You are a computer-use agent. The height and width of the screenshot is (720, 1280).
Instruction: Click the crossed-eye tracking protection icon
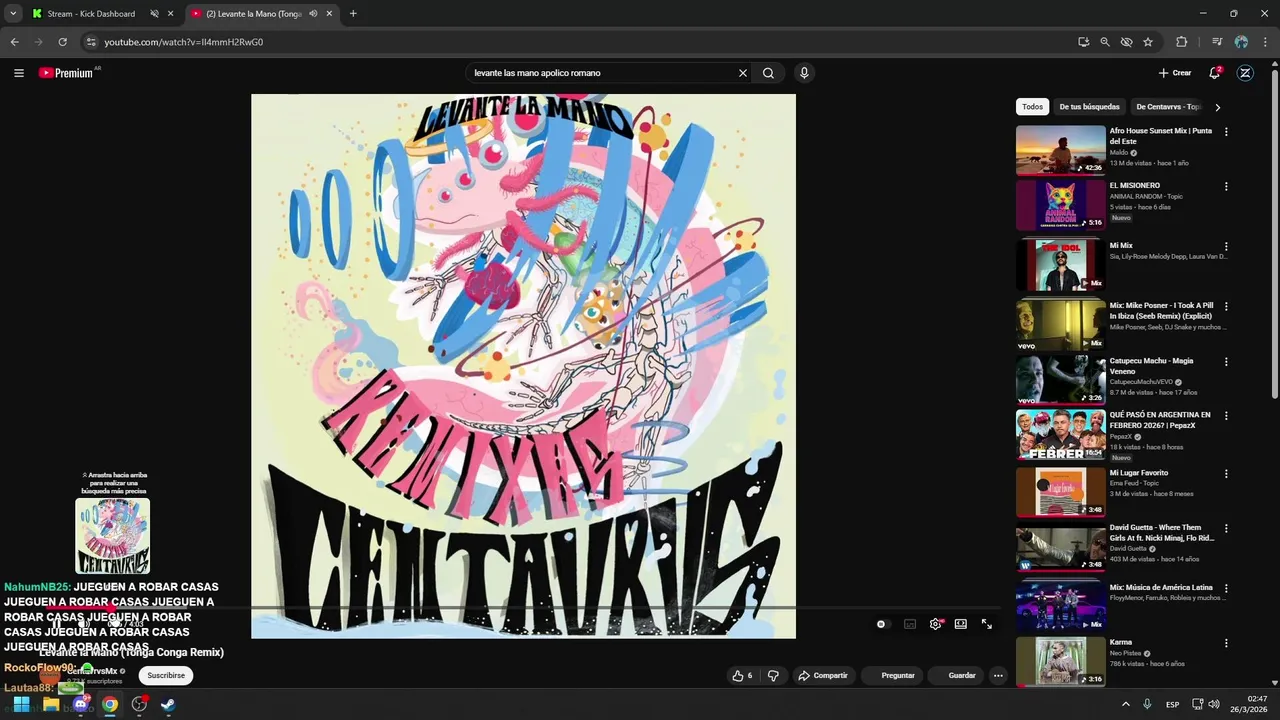click(x=1126, y=42)
